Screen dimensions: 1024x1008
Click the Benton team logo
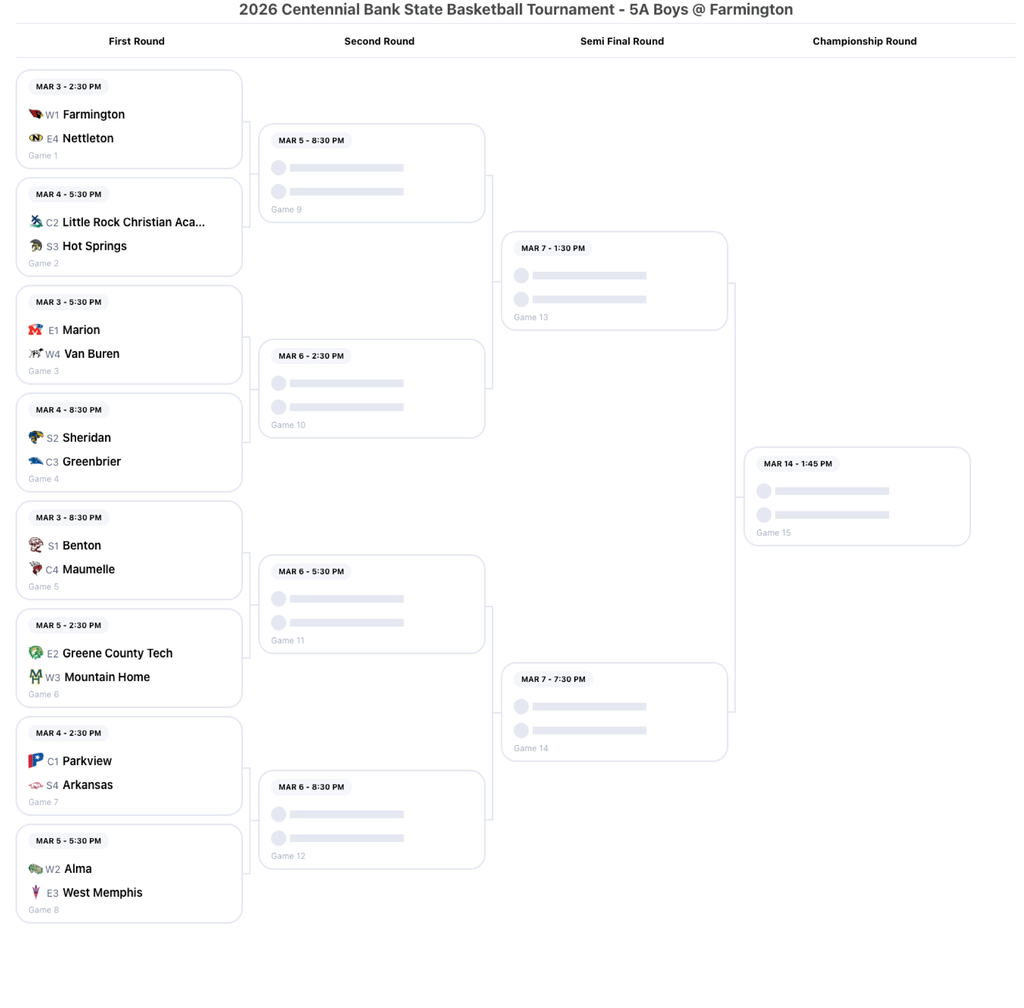coord(38,545)
